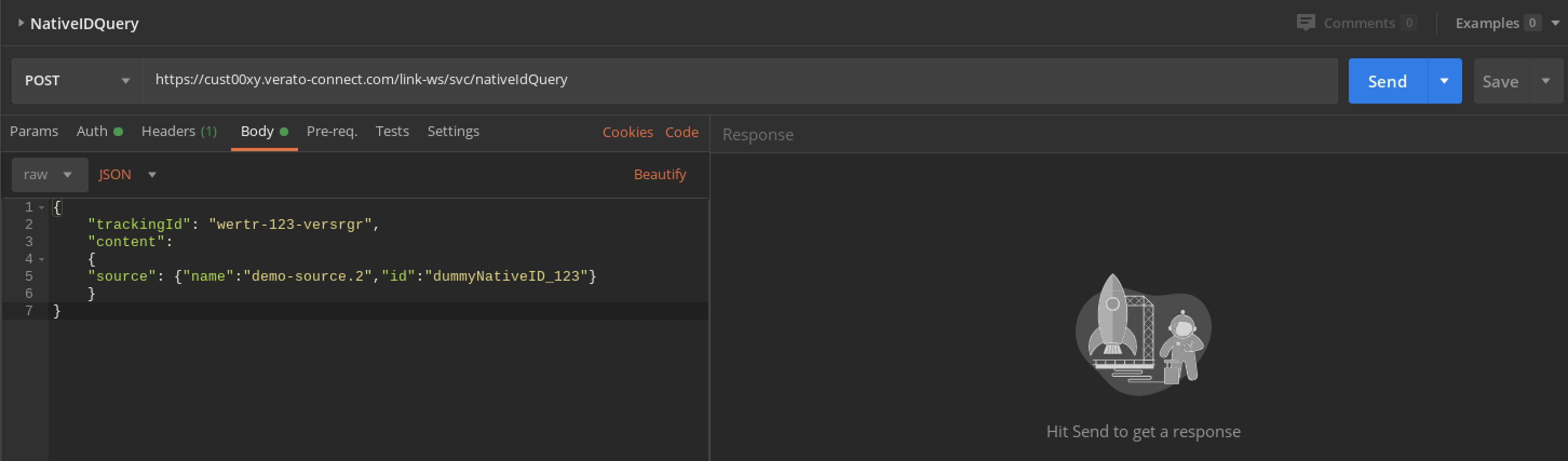Open the Examples dropdown
This screenshot has height=461, width=1568.
click(1555, 23)
